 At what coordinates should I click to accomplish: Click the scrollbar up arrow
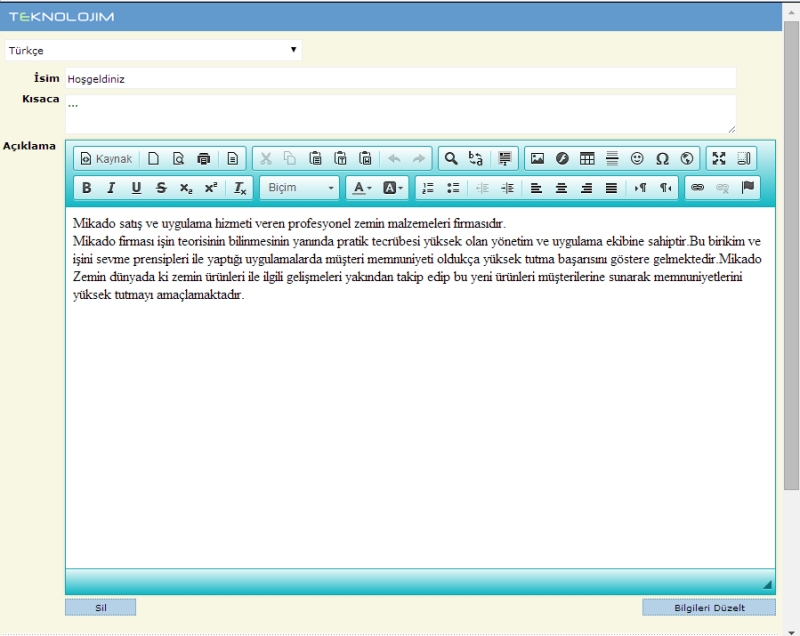[791, 11]
